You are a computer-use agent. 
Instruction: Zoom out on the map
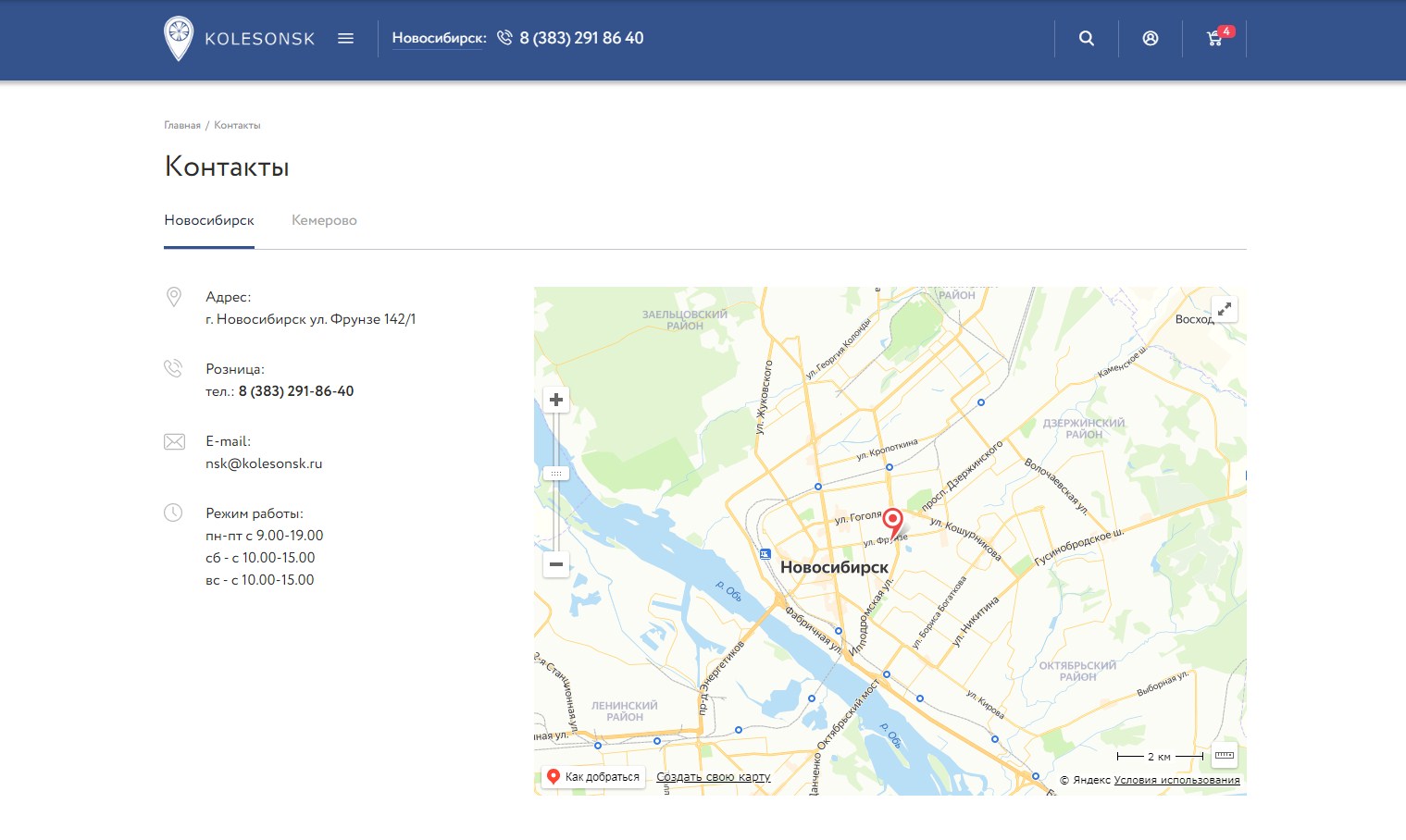[556, 563]
